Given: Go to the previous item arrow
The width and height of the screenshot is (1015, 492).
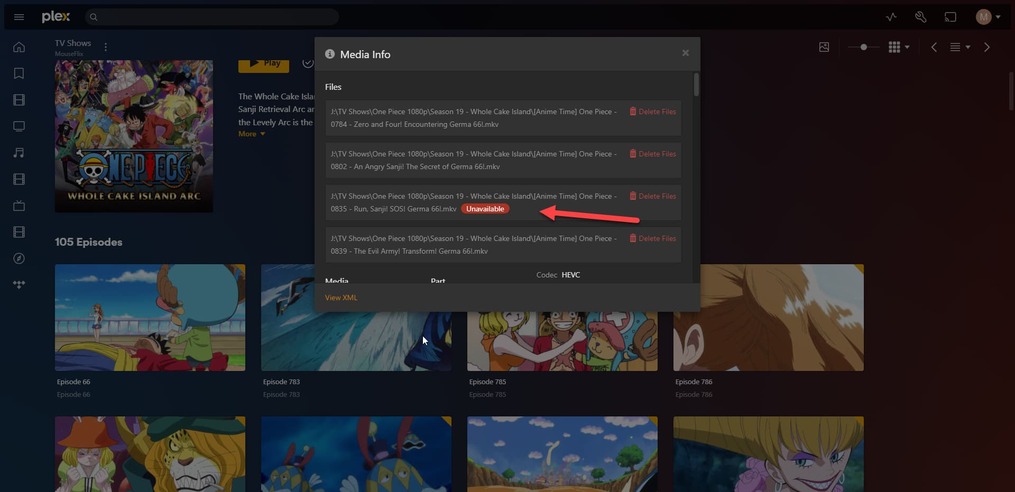Looking at the screenshot, I should click(x=933, y=47).
